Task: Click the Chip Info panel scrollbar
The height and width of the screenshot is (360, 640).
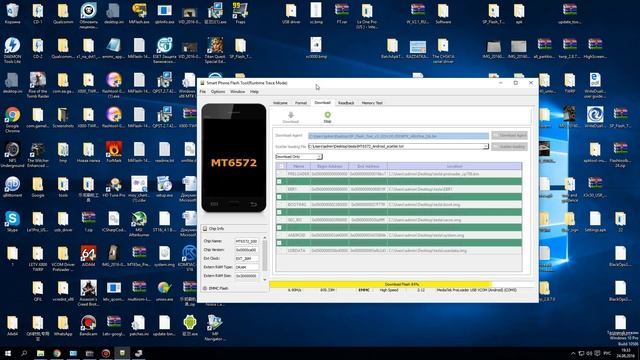Action: click(264, 258)
